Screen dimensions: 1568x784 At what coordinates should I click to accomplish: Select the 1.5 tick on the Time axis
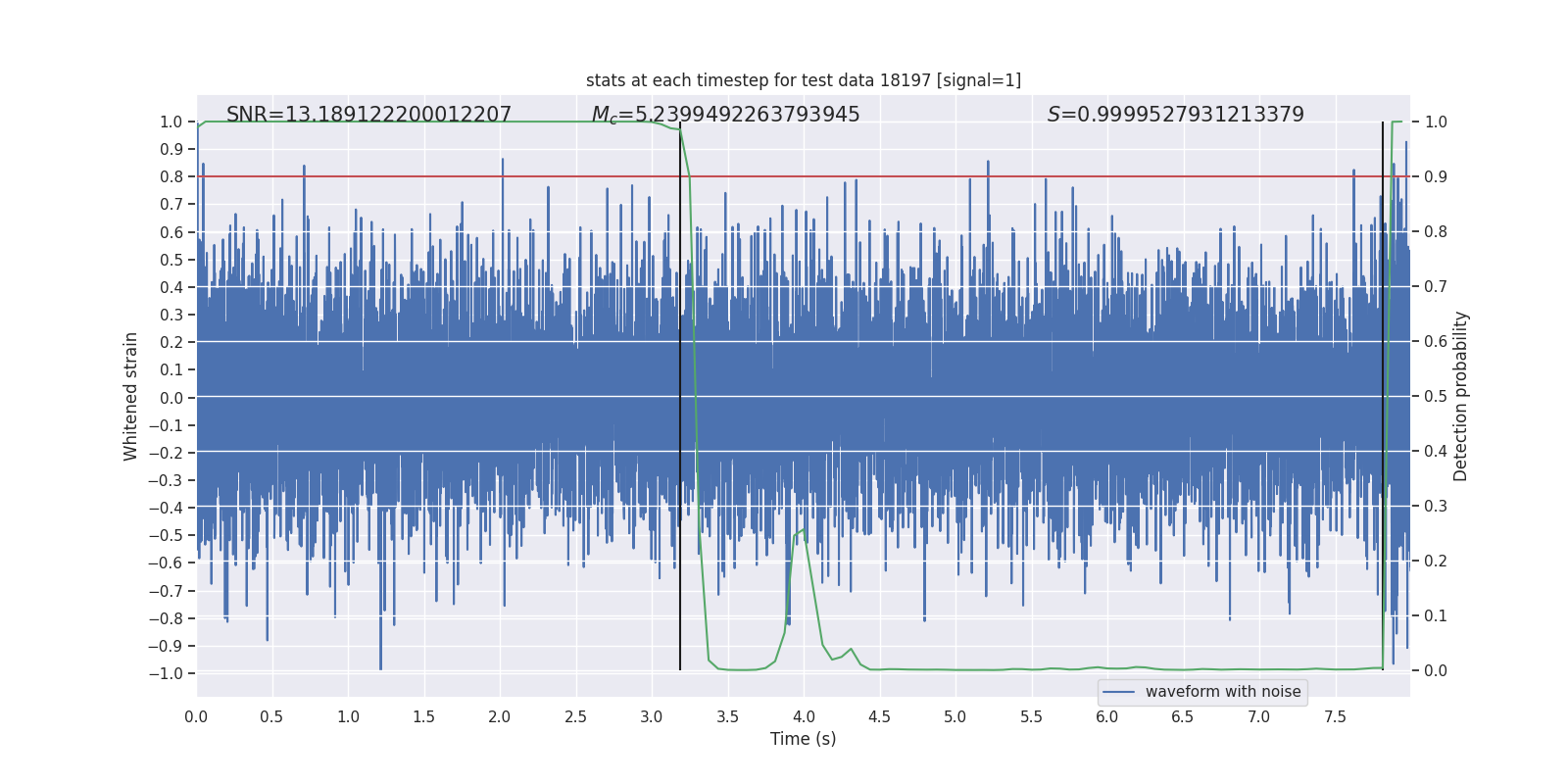[423, 716]
